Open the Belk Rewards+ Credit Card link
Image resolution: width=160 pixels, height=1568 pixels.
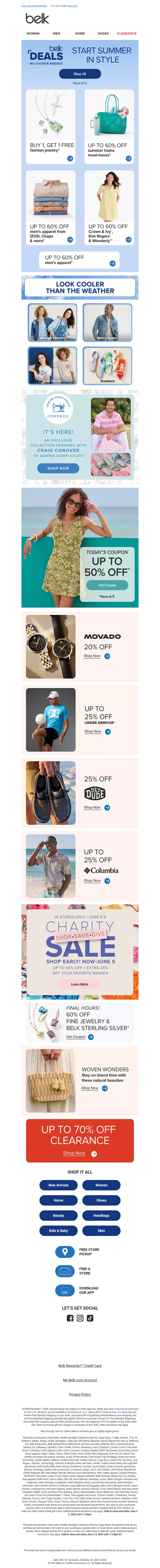click(80, 1365)
